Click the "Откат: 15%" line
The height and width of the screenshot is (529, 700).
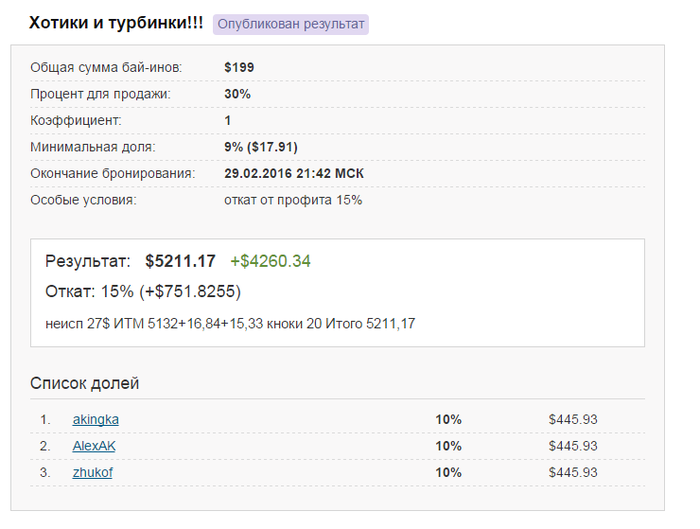pyautogui.click(x=143, y=292)
